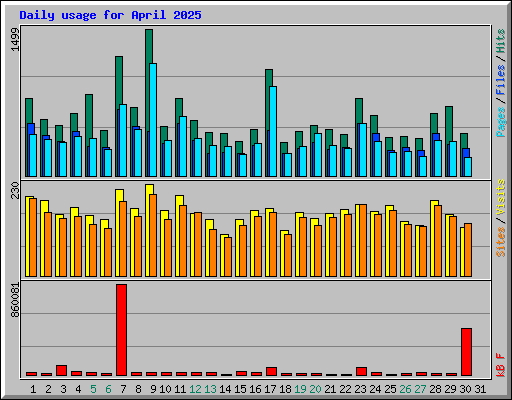Select green weekend day 19 label

(x=300, y=389)
